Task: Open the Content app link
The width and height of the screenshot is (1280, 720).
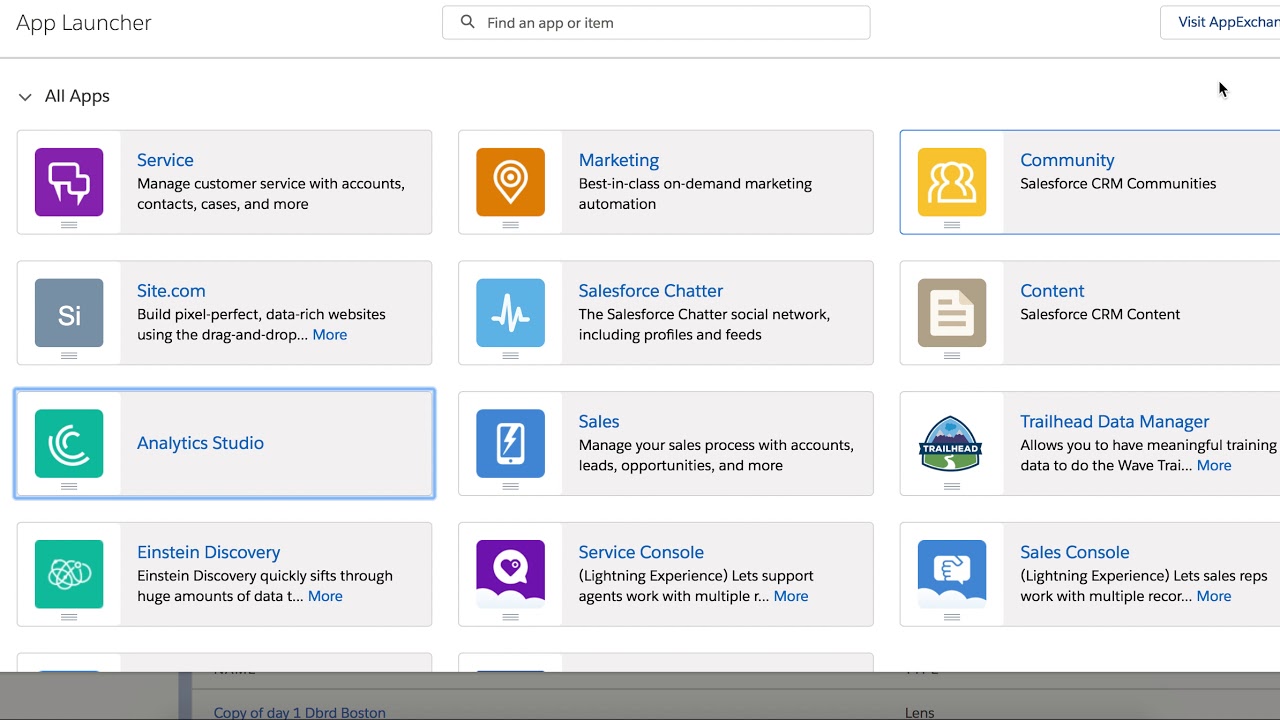Action: 1052,291
